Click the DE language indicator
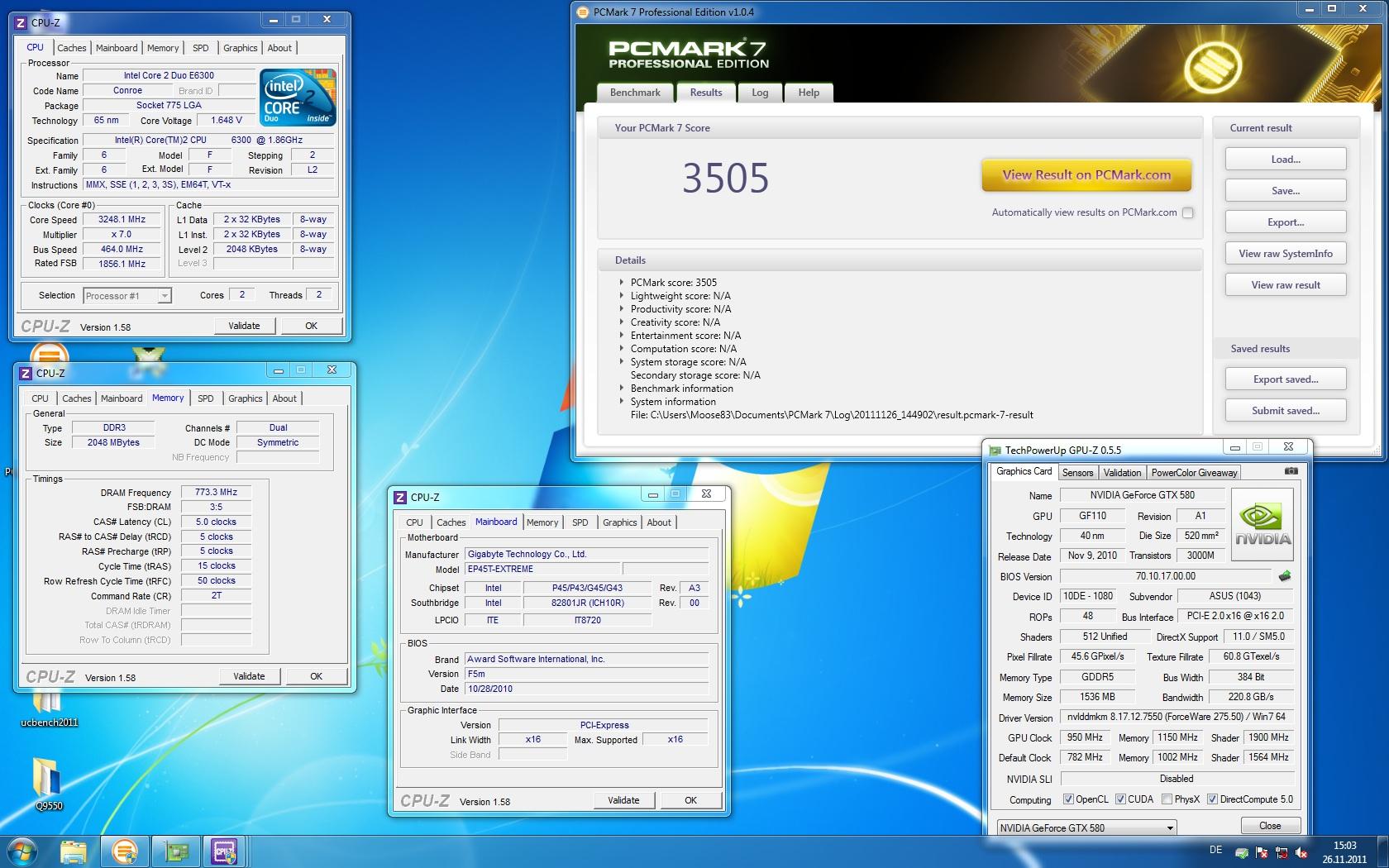The image size is (1389, 868). pos(1215,850)
